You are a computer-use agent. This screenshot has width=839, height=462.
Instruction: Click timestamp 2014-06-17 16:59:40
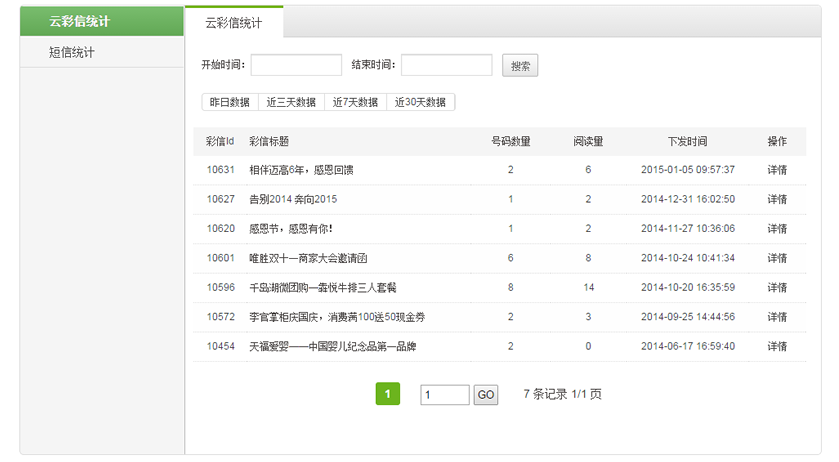coord(688,346)
